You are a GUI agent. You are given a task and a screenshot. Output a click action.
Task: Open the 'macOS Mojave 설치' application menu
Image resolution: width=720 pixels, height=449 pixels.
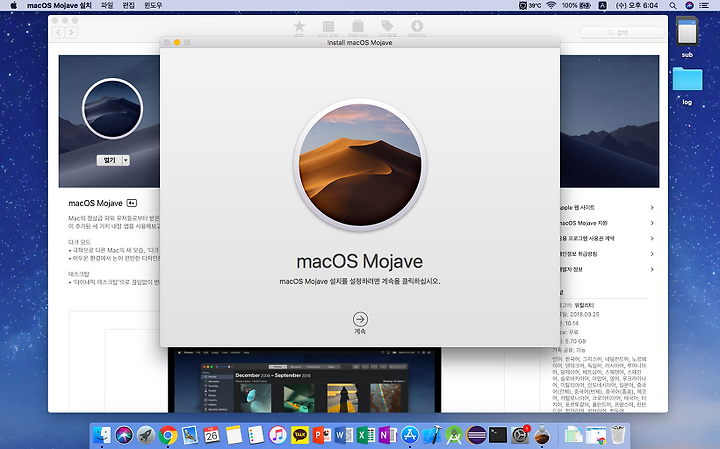tap(59, 6)
